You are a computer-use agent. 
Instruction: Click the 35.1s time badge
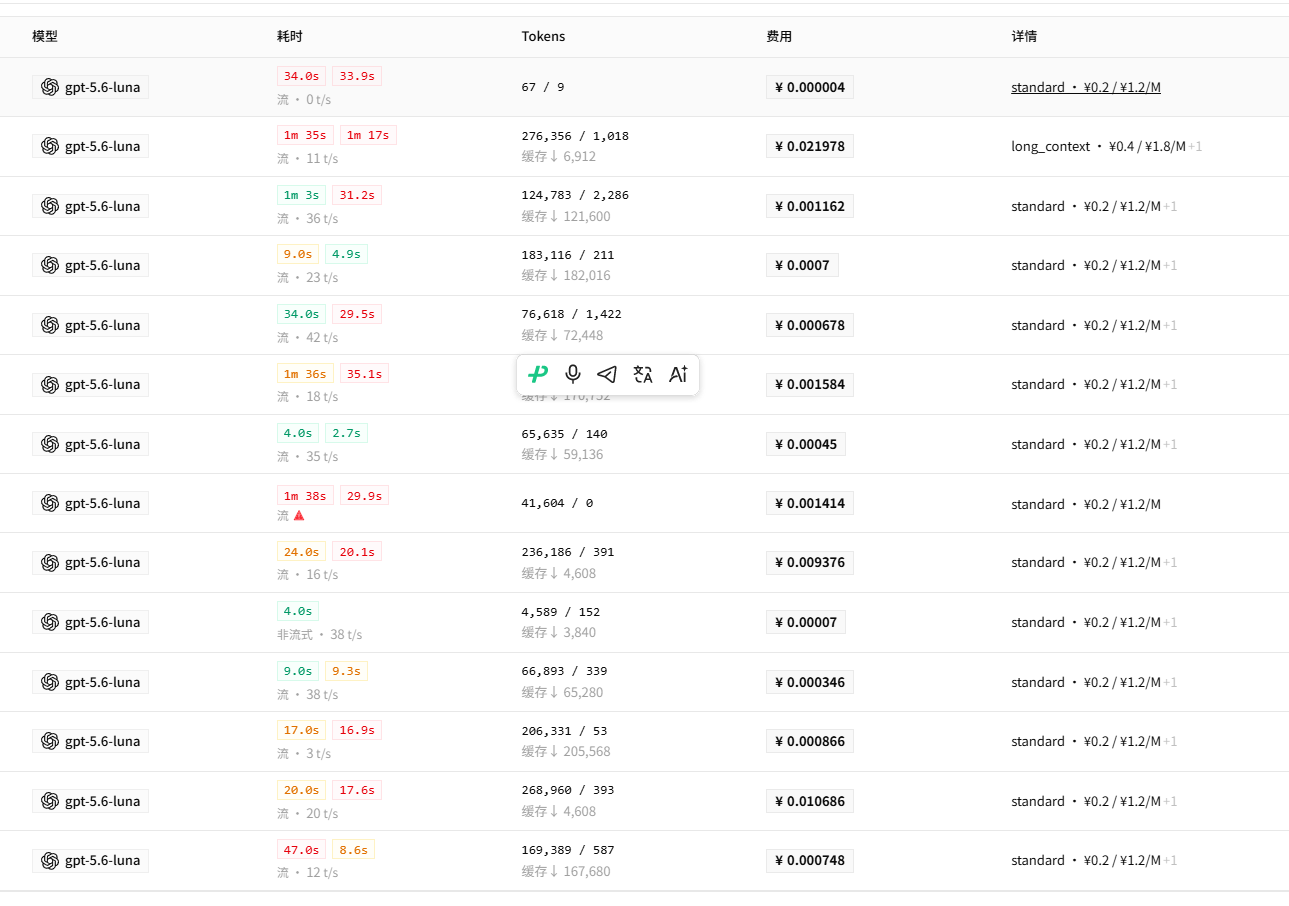coord(364,374)
